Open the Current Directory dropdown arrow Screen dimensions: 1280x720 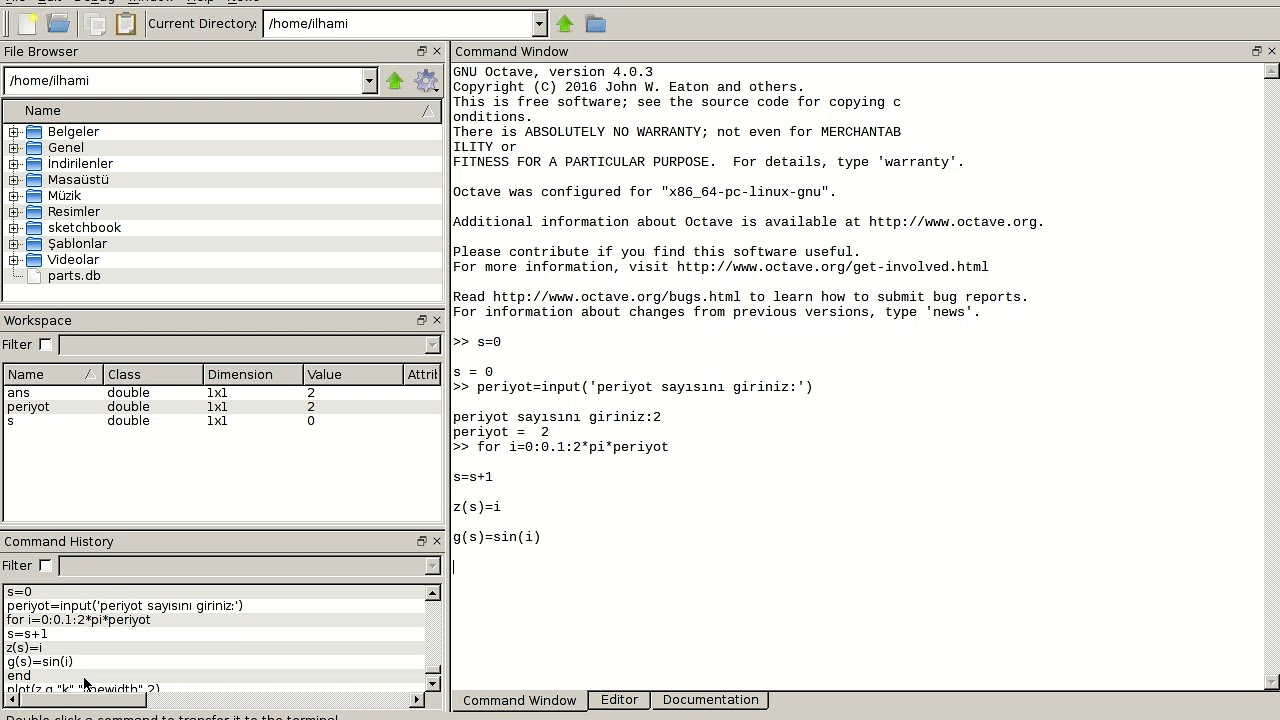coord(539,24)
